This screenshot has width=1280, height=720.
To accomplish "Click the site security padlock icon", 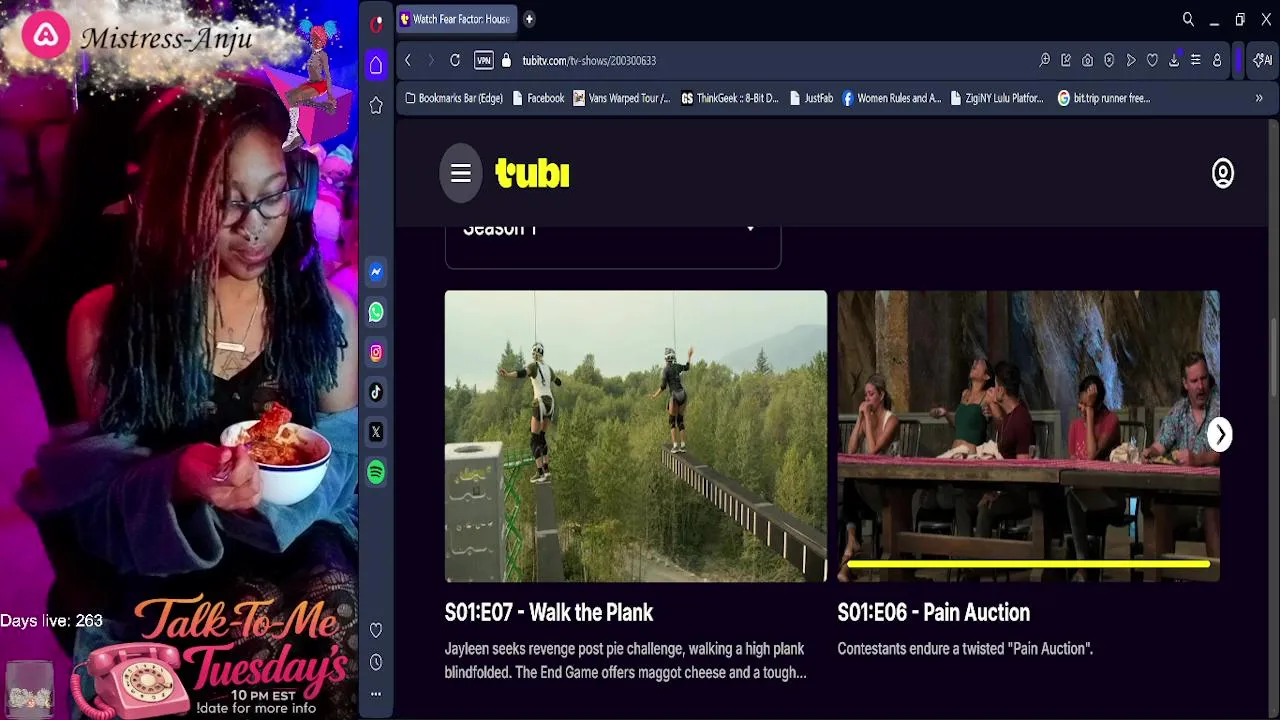I will coord(506,60).
